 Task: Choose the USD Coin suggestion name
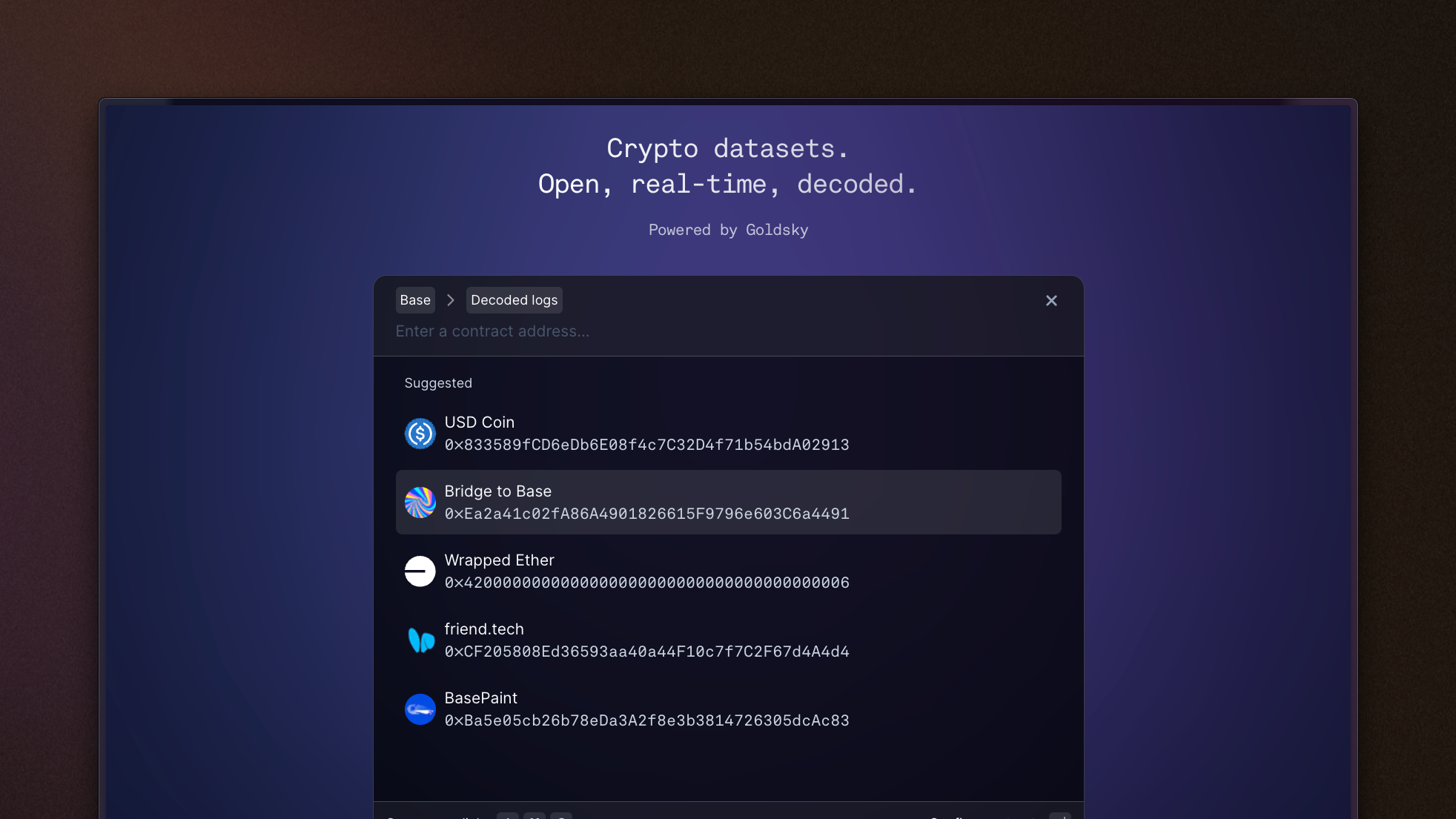coord(480,422)
